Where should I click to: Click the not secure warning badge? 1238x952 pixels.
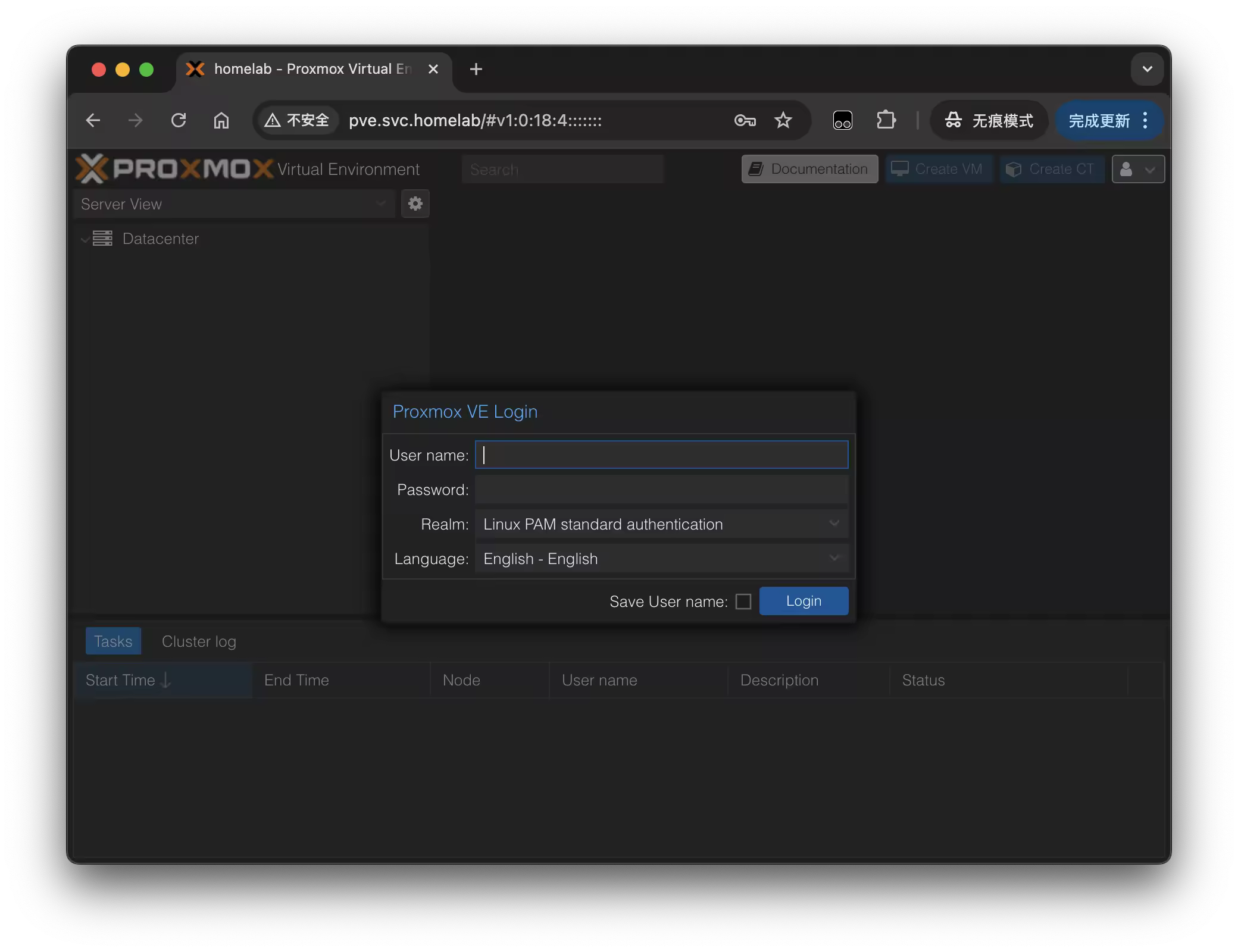297,121
